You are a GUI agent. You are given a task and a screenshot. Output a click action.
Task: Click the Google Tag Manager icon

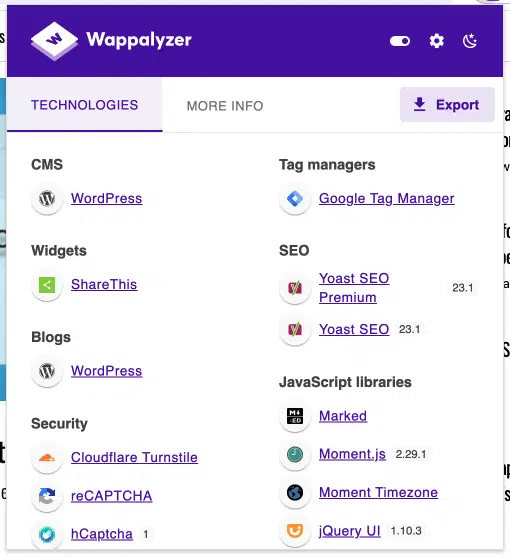[295, 198]
